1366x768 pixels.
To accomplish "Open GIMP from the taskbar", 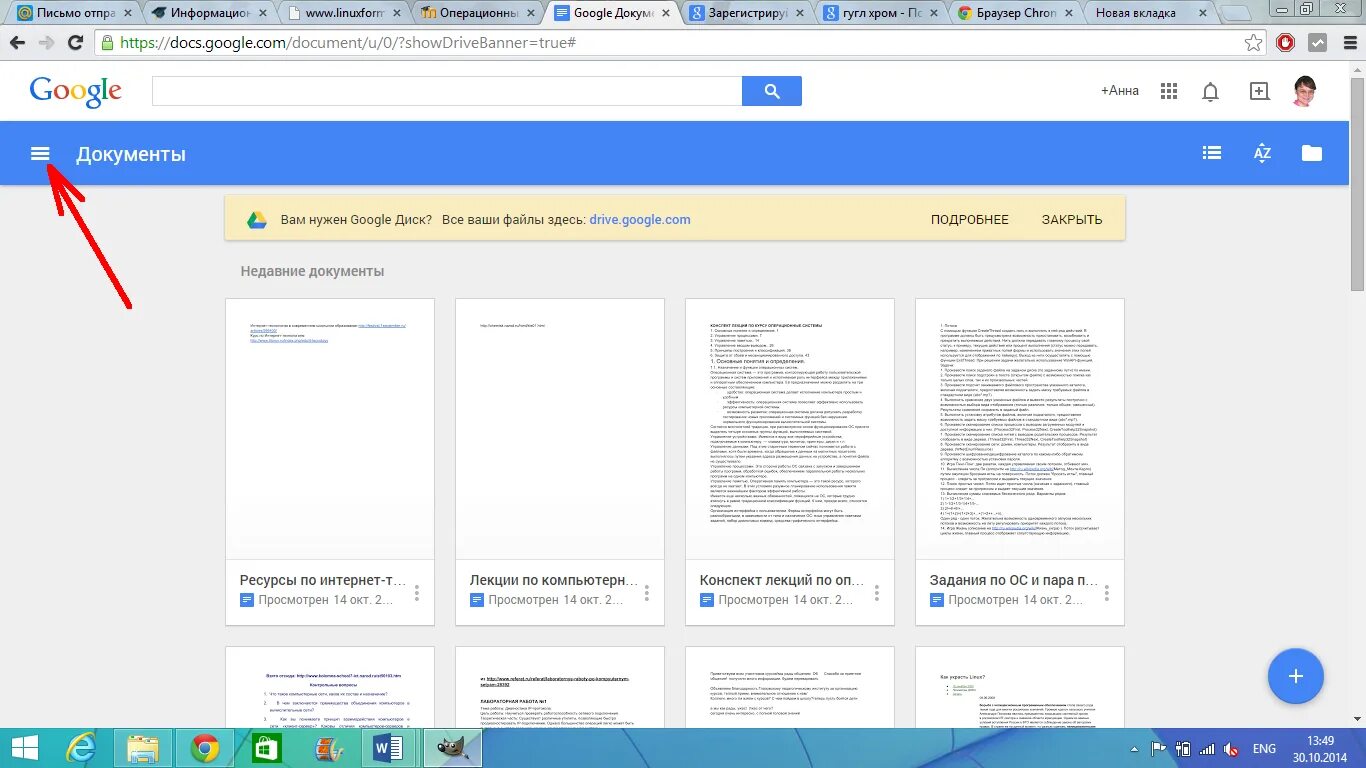I will coord(452,748).
